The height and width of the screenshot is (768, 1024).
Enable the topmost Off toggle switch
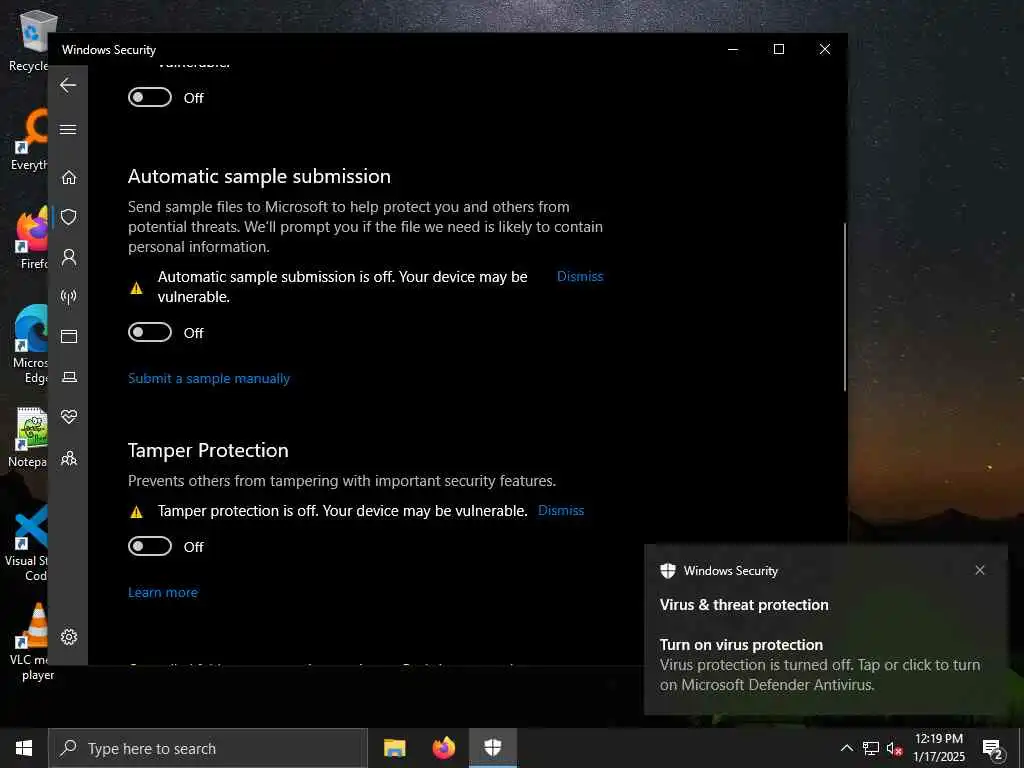pyautogui.click(x=150, y=97)
